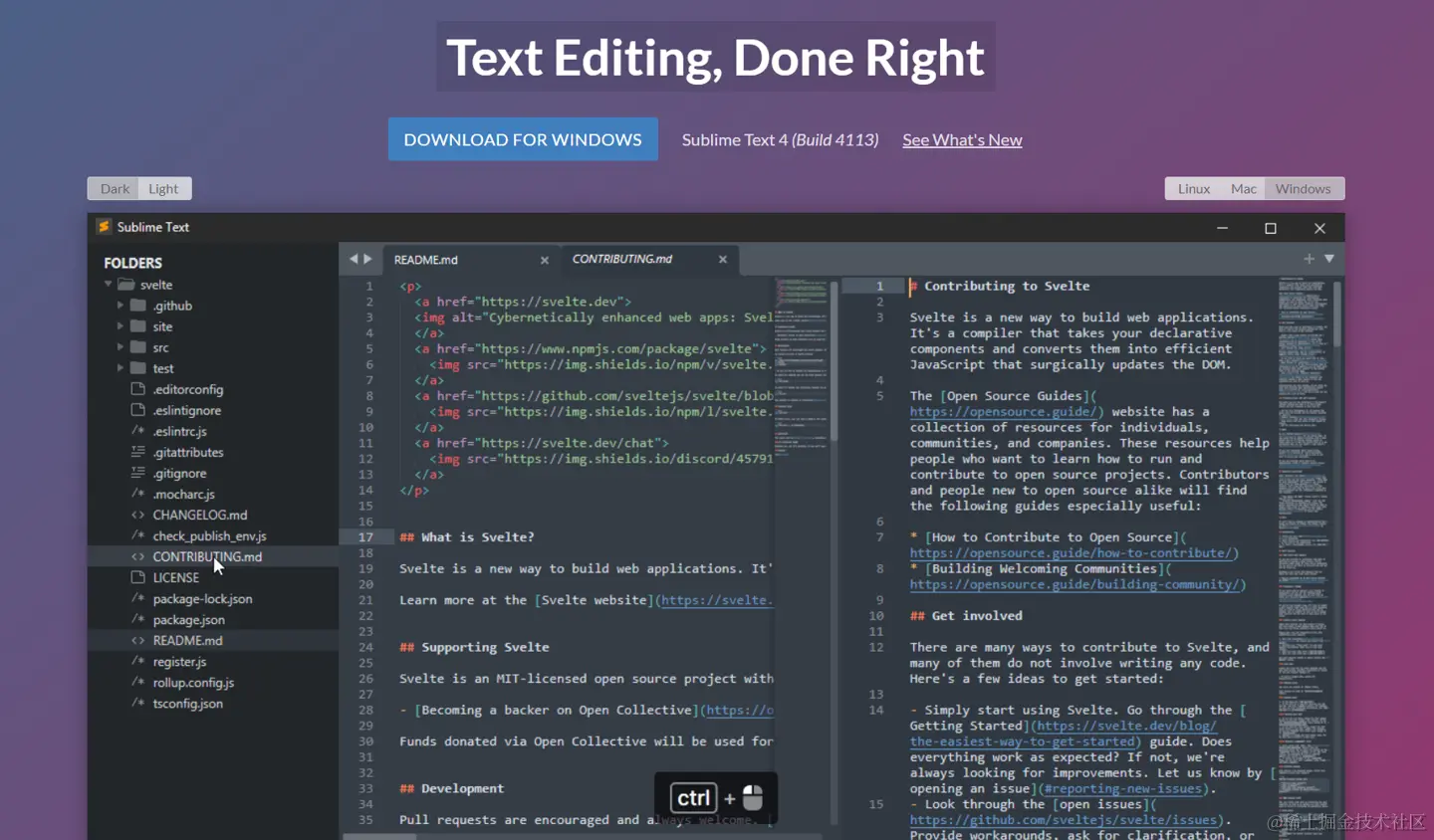Screen dimensions: 1434x840
Task: Collapse the svelte root folder
Action: (x=109, y=285)
